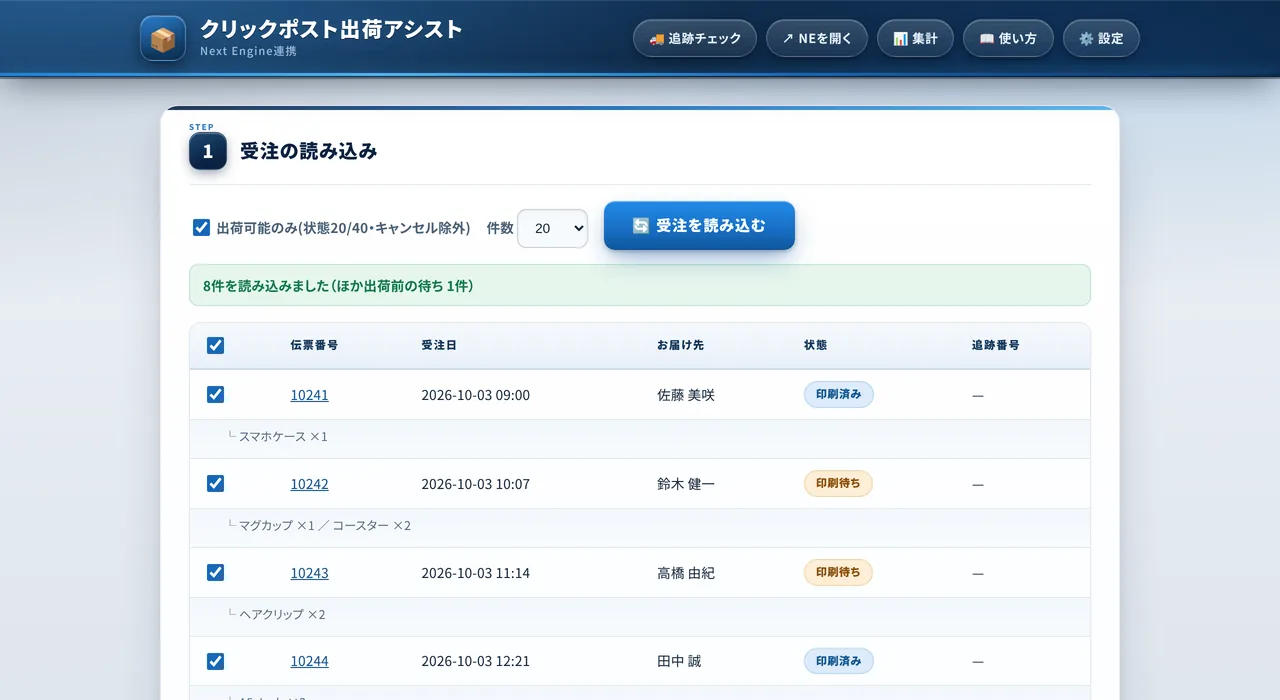
Task: Open 設定 settings
Action: [x=1101, y=38]
